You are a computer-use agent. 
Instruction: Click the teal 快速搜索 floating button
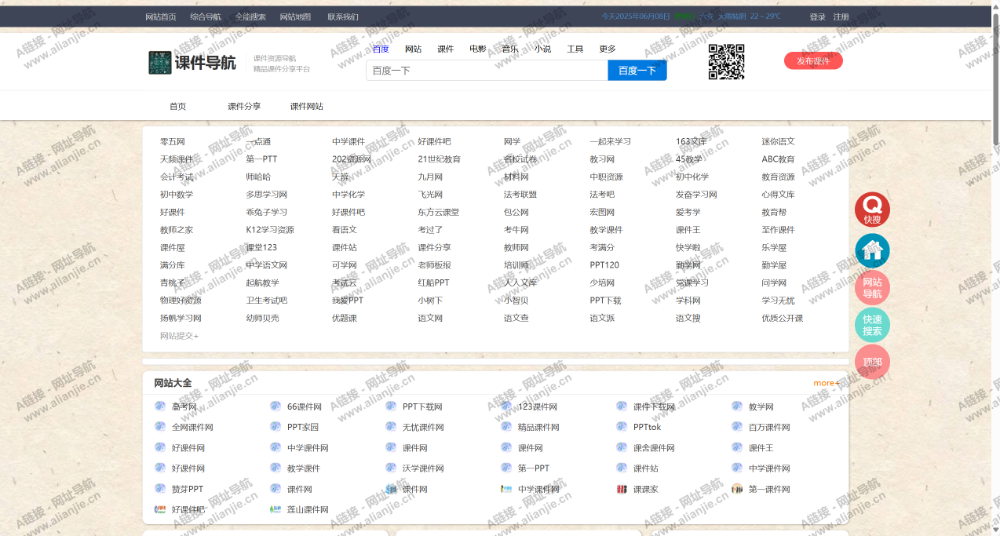point(872,325)
